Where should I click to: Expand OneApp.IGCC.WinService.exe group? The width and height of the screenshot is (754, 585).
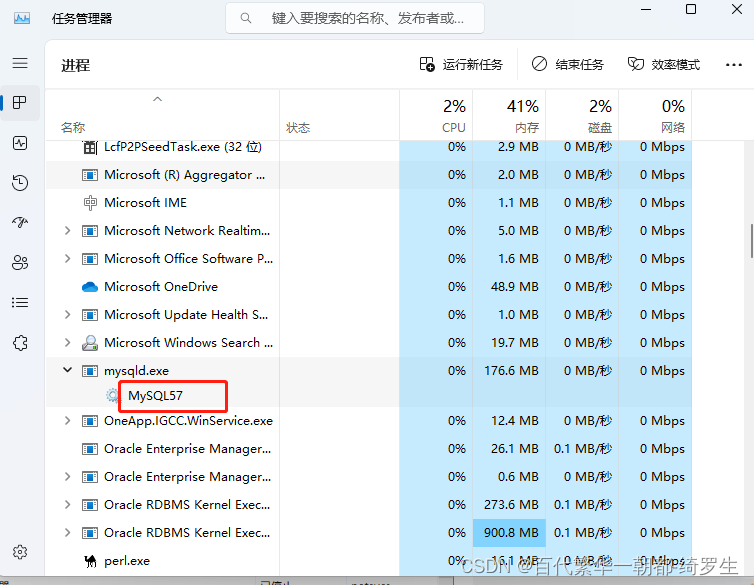point(67,421)
